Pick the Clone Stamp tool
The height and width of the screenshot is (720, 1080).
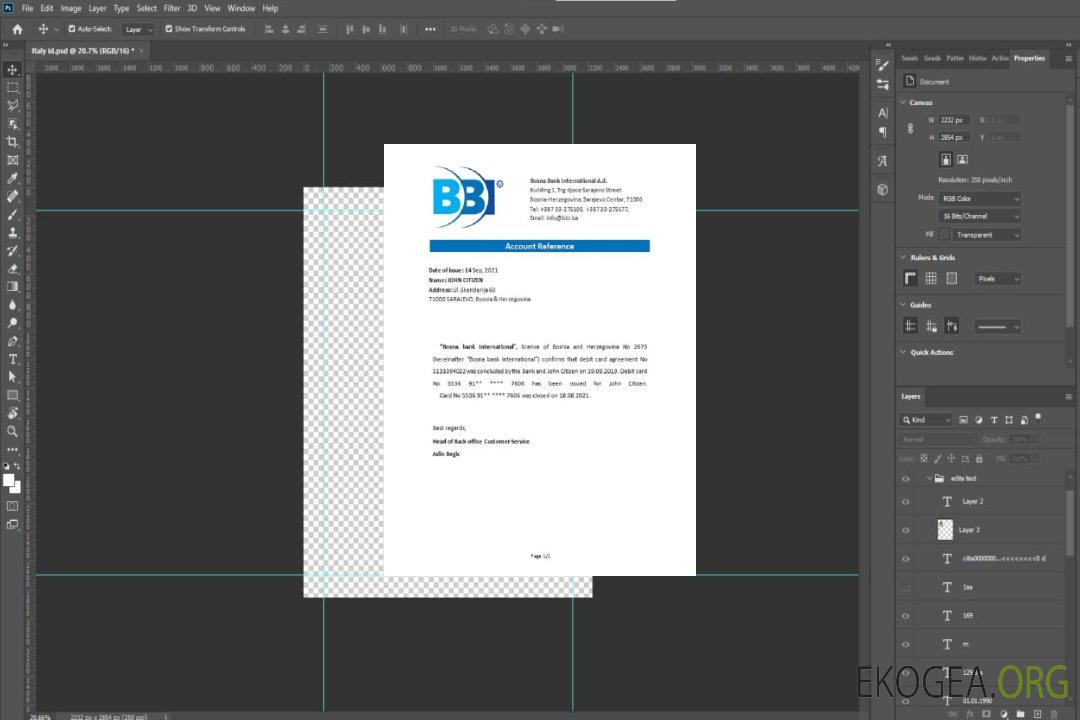(x=13, y=232)
